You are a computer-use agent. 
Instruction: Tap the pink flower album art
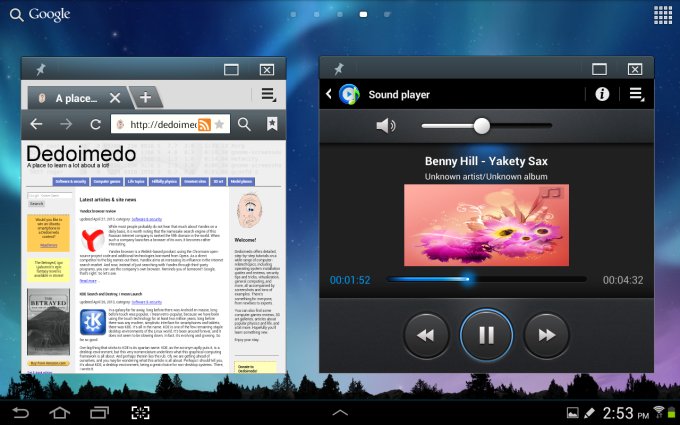(486, 225)
